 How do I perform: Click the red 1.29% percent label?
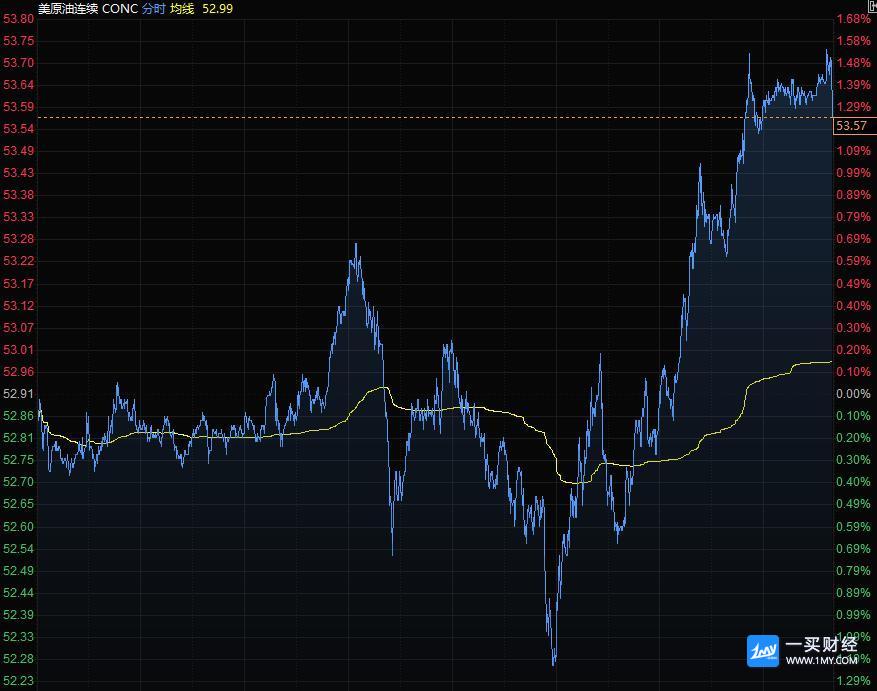854,107
